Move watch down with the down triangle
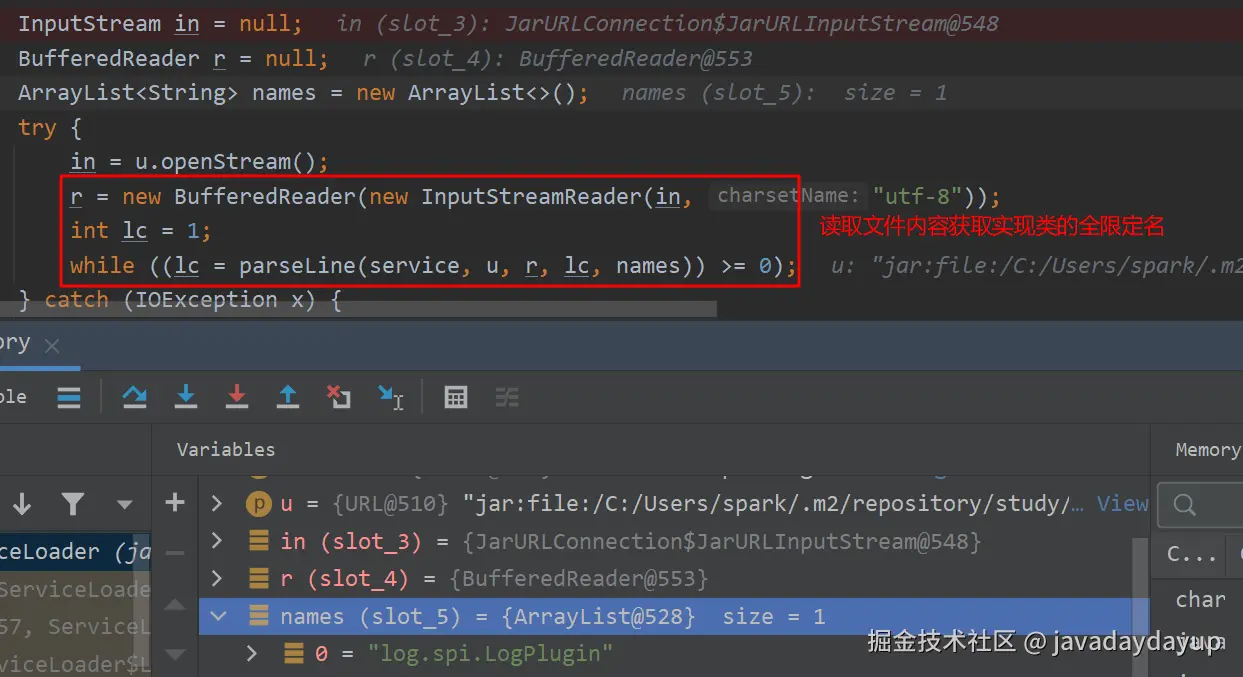This screenshot has height=677, width=1243. pyautogui.click(x=175, y=655)
